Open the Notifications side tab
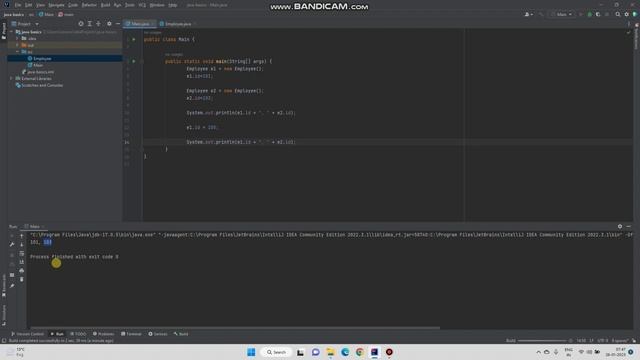This screenshot has height=360, width=640. click(636, 37)
